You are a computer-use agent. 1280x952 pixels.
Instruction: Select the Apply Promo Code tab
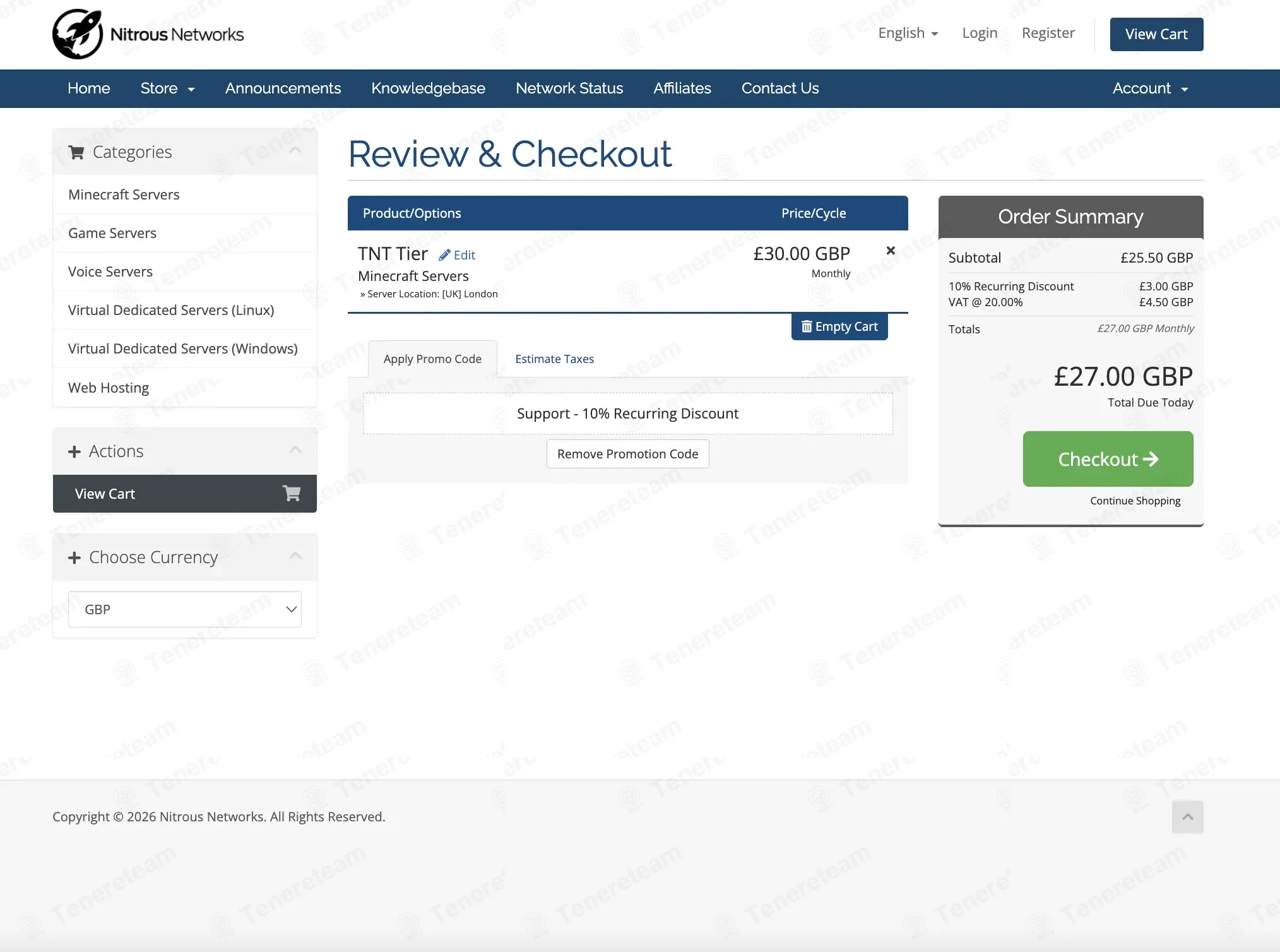(432, 359)
